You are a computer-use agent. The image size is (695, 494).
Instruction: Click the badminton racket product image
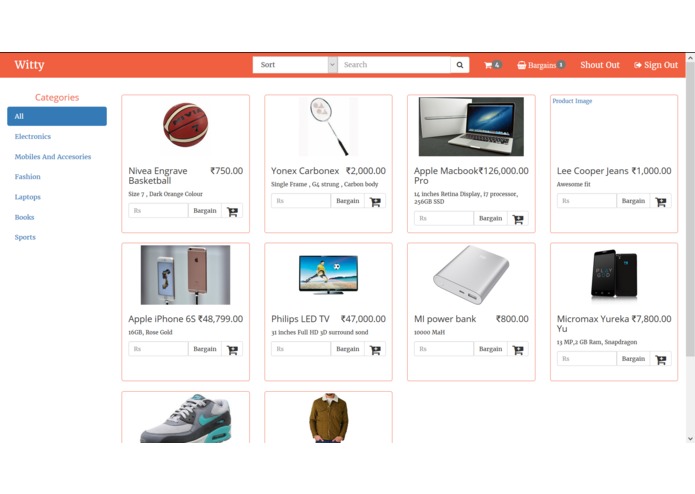(328, 127)
